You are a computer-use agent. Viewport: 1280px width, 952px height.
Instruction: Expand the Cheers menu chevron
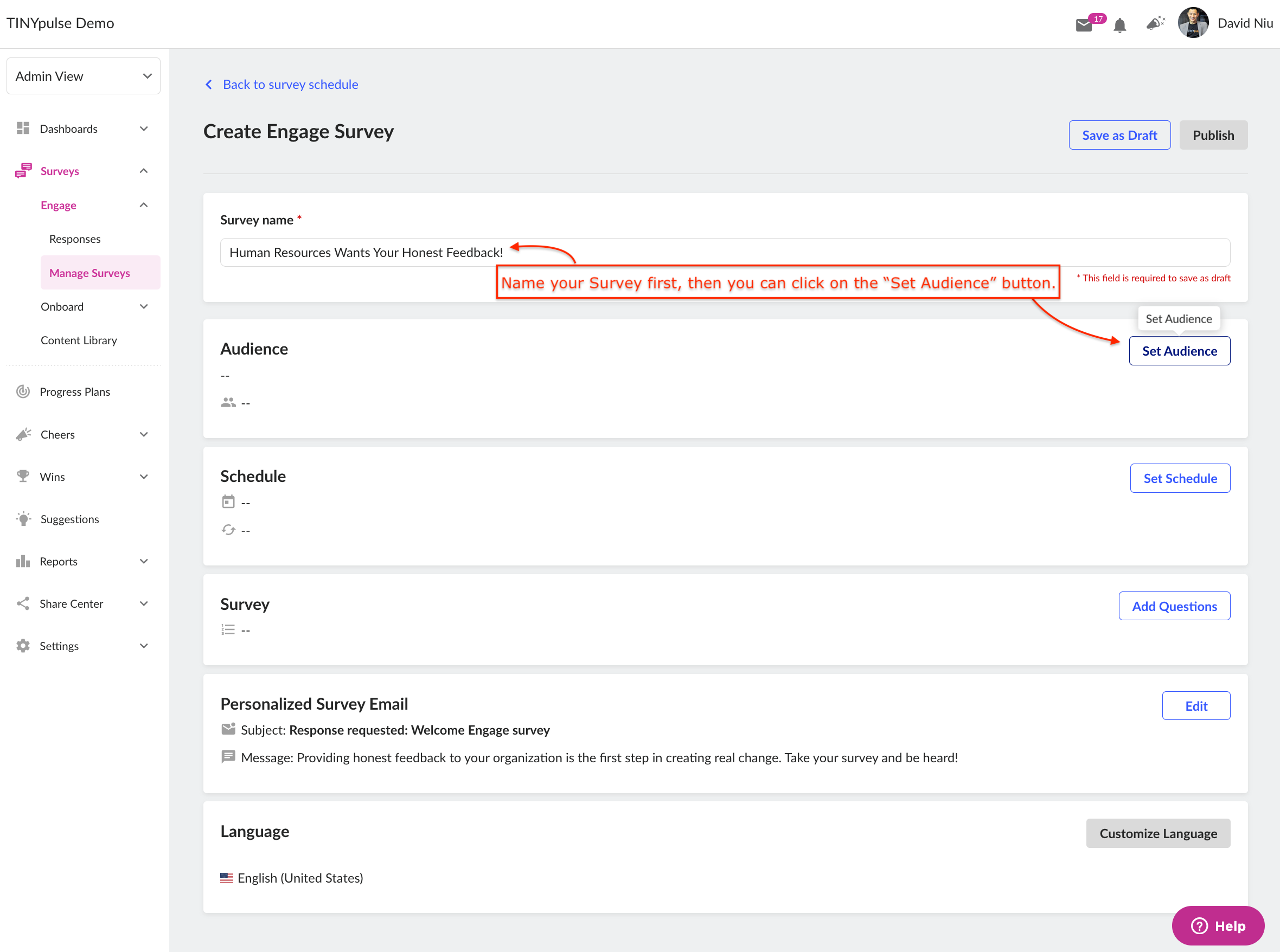click(144, 434)
